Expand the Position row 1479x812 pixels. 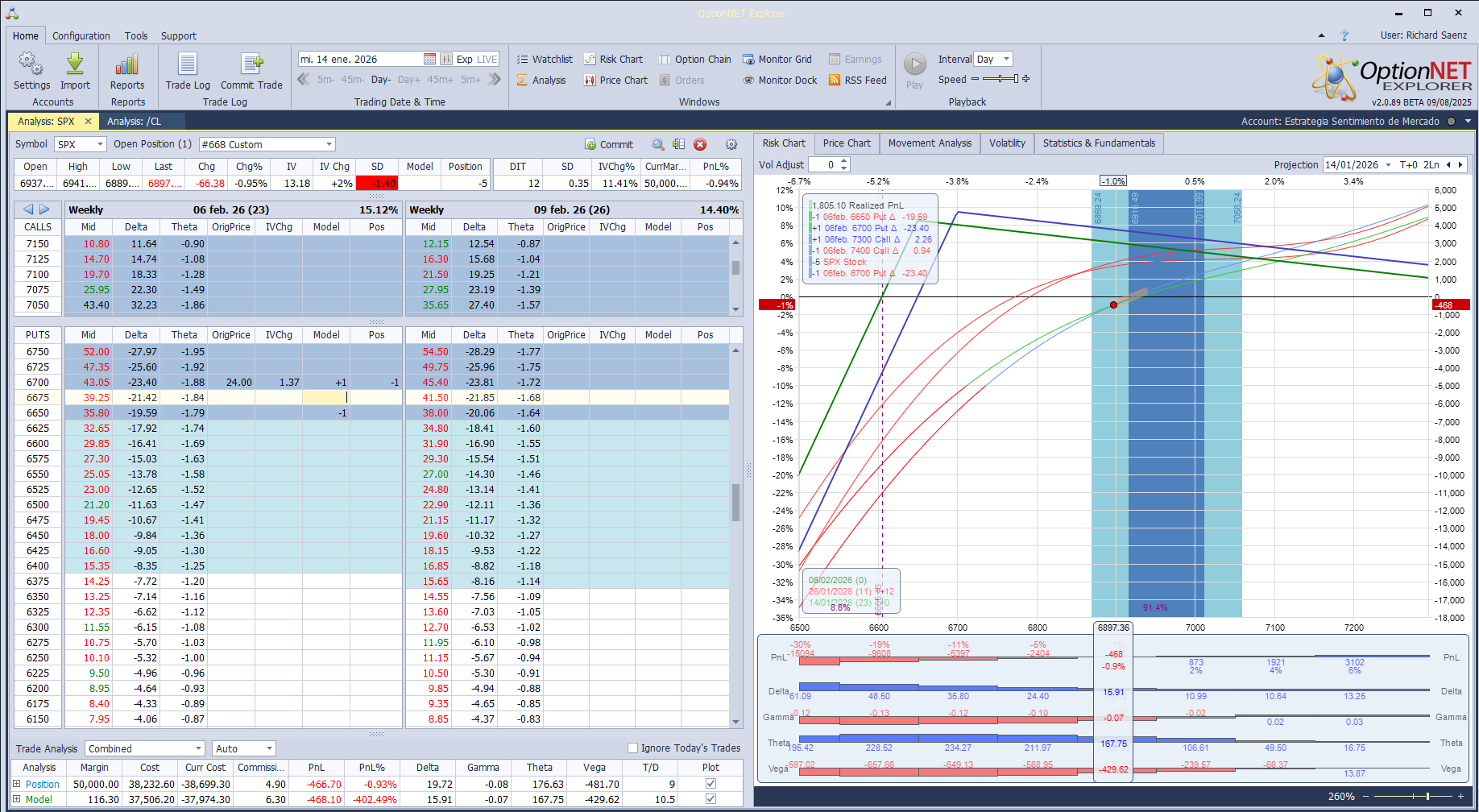coord(16,783)
